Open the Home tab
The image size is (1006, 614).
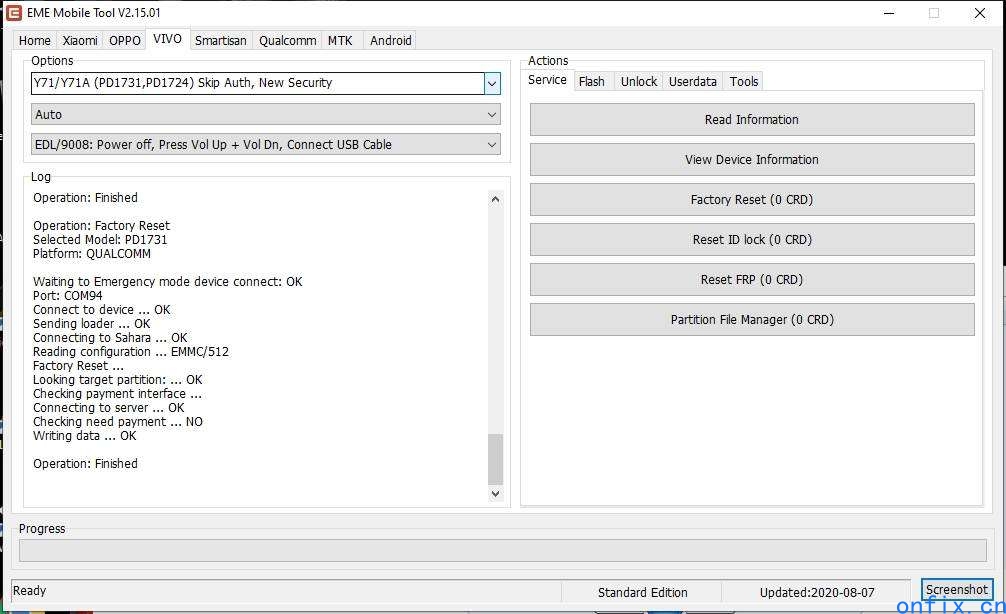[x=35, y=40]
